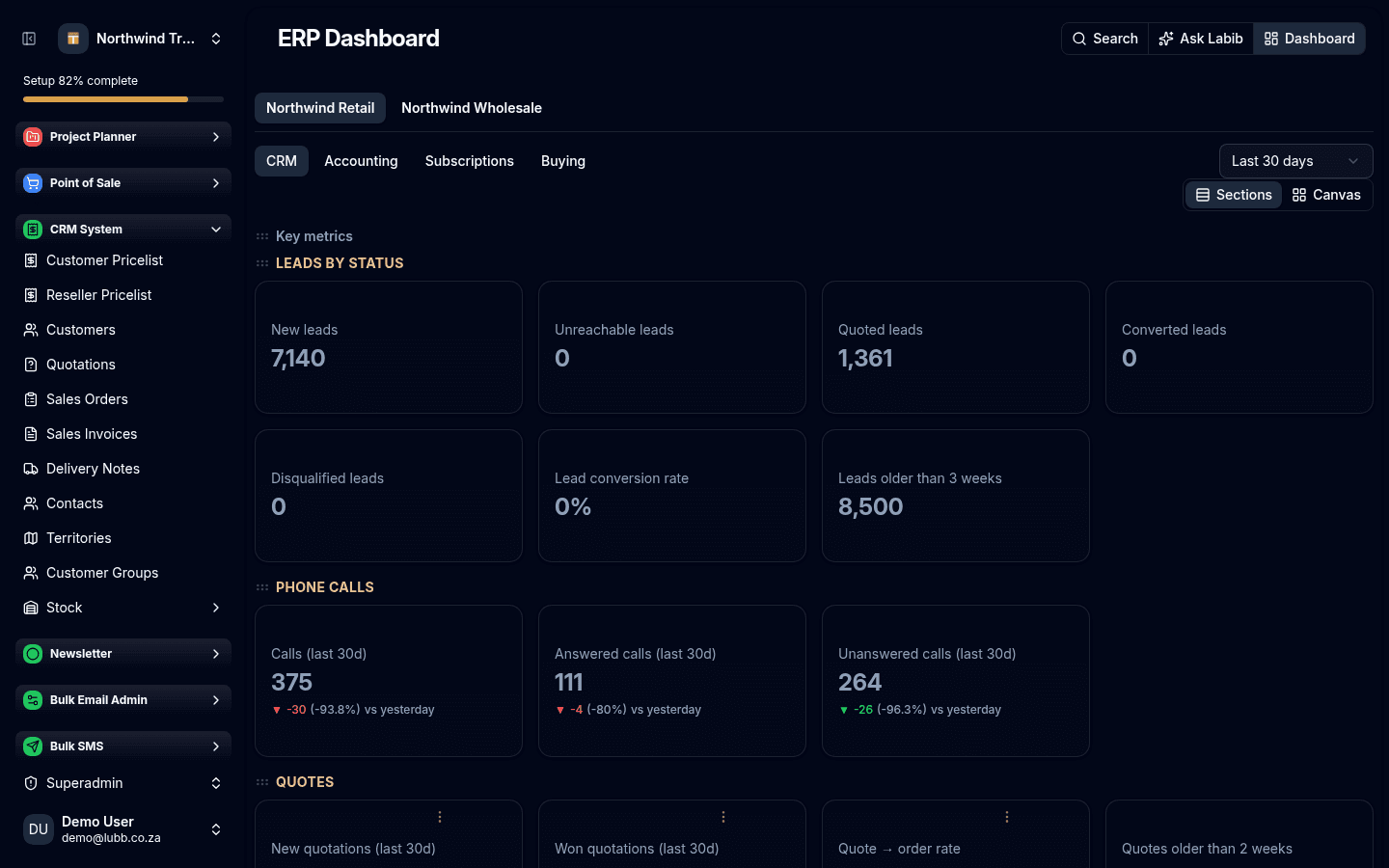This screenshot has width=1389, height=868.
Task: Click the Customers people icon
Action: (31, 330)
